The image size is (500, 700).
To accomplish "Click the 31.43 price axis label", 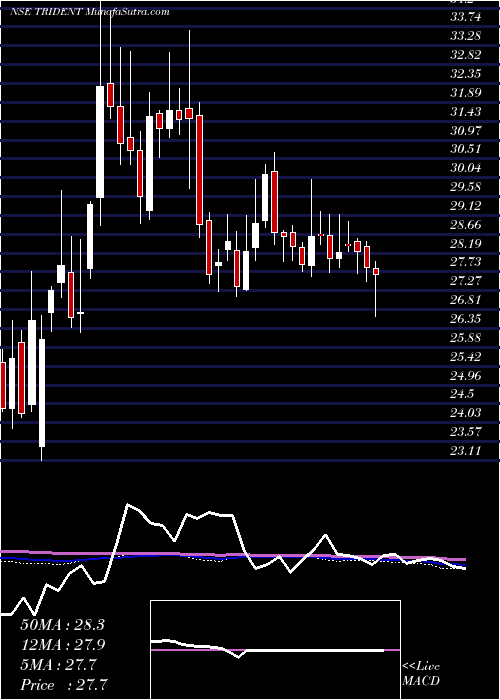I will [466, 112].
